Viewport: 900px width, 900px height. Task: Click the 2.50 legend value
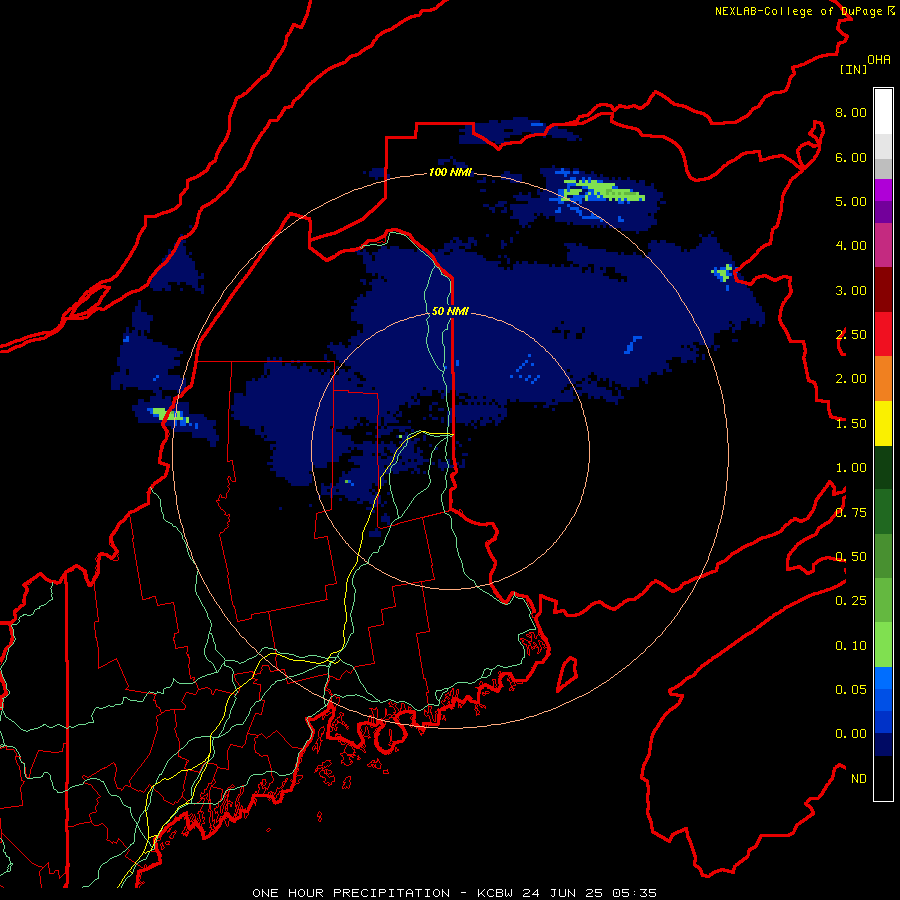pyautogui.click(x=851, y=335)
